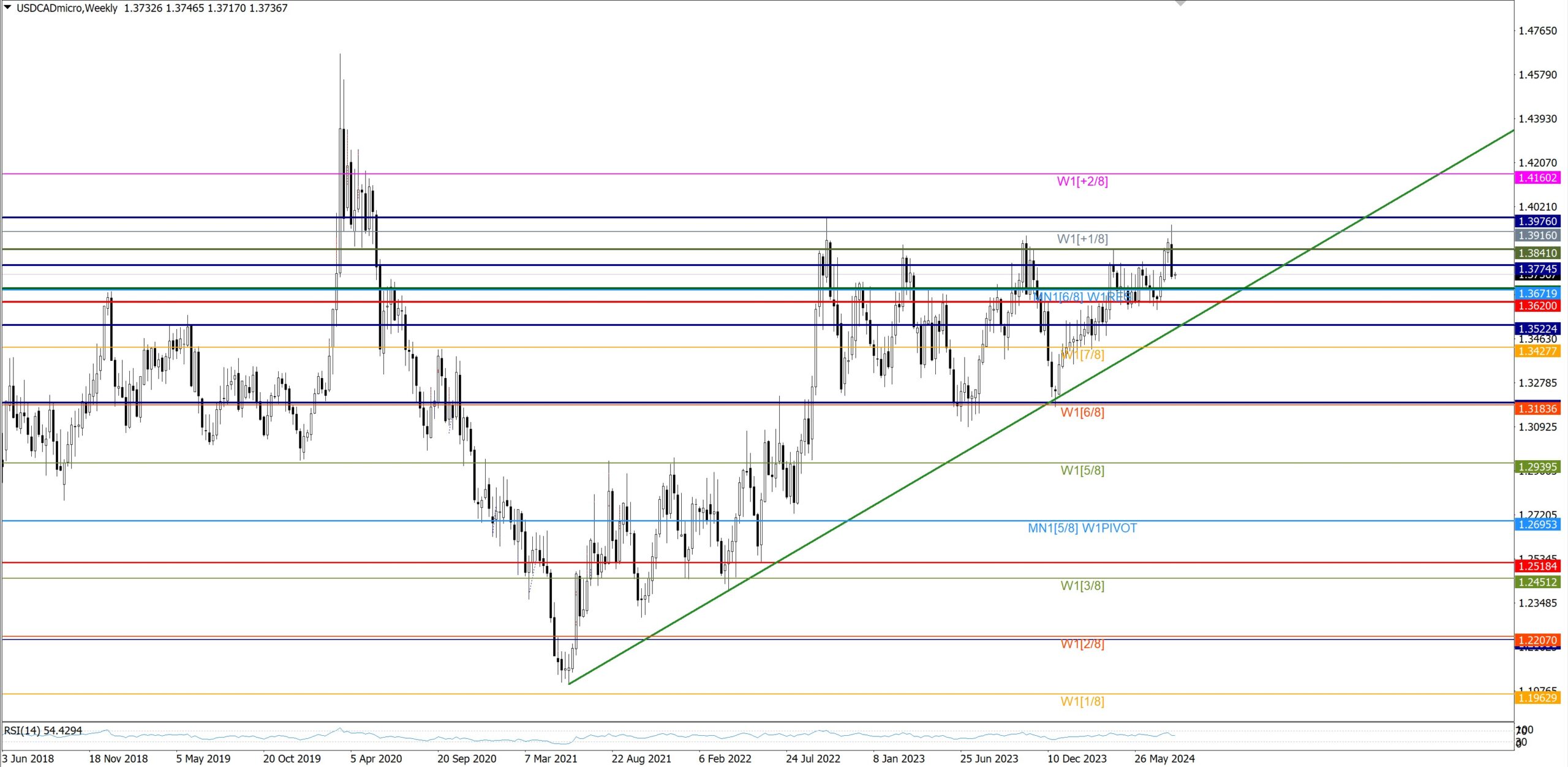Click the W1[5/8] green level label
This screenshot has width=1568, height=767.
(1082, 470)
